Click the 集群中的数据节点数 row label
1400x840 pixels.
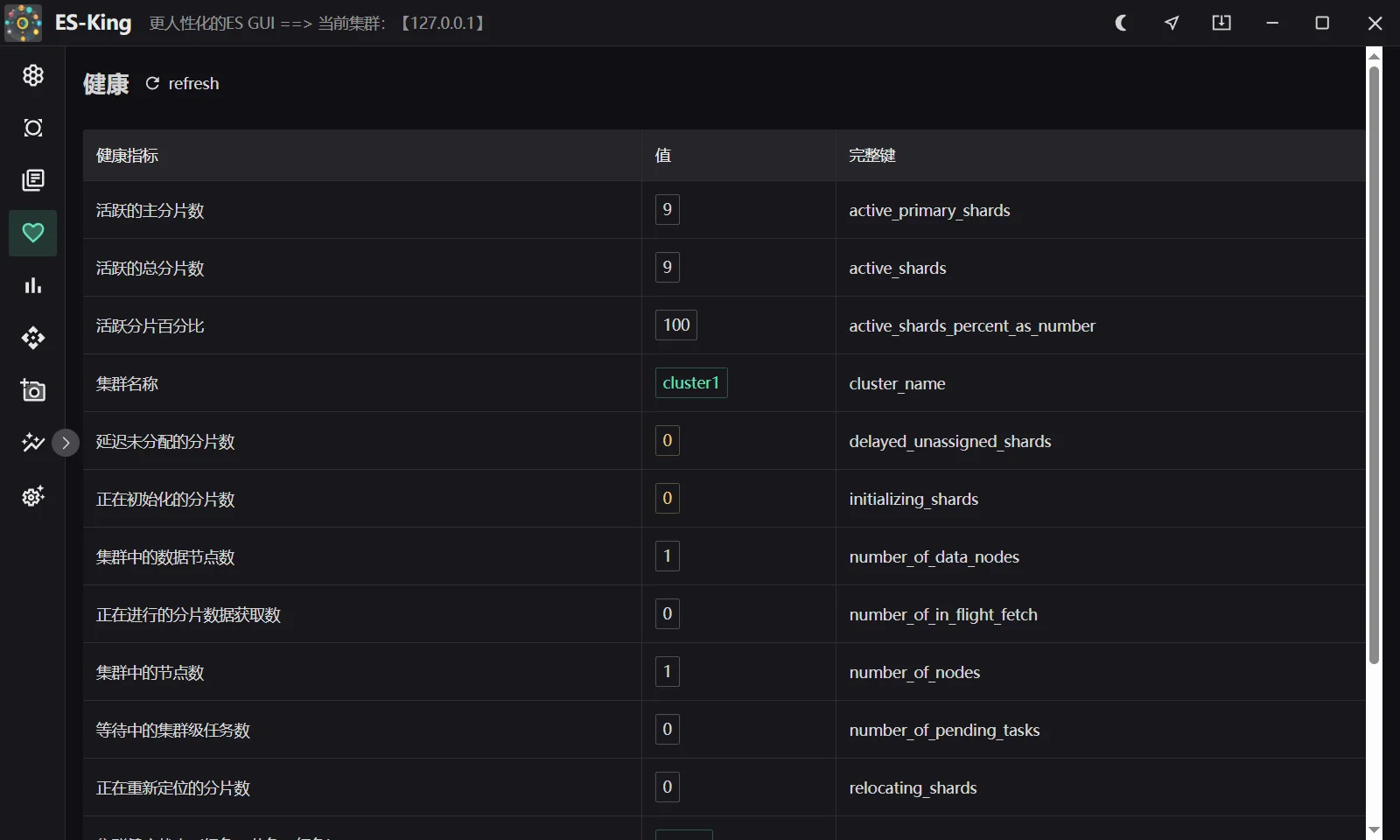pyautogui.click(x=165, y=556)
